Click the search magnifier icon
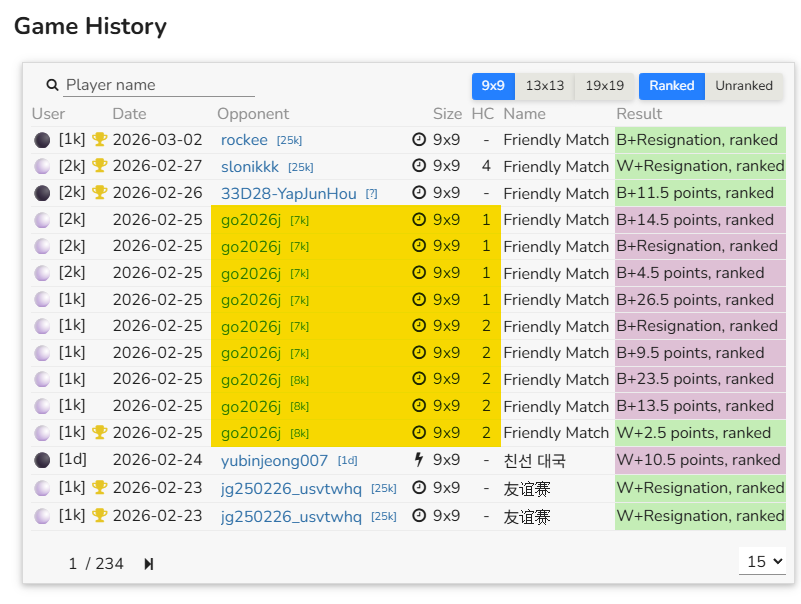Screen dimensions: 801x604 tap(53, 86)
